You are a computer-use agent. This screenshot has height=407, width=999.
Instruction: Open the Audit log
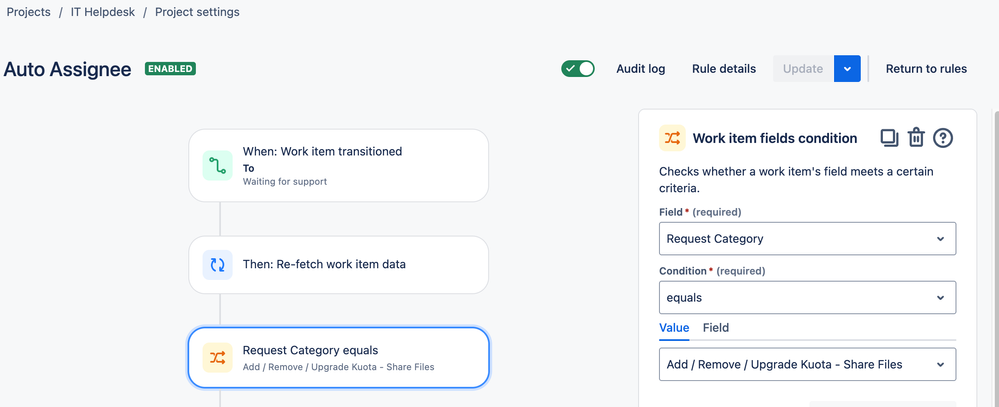(x=641, y=69)
